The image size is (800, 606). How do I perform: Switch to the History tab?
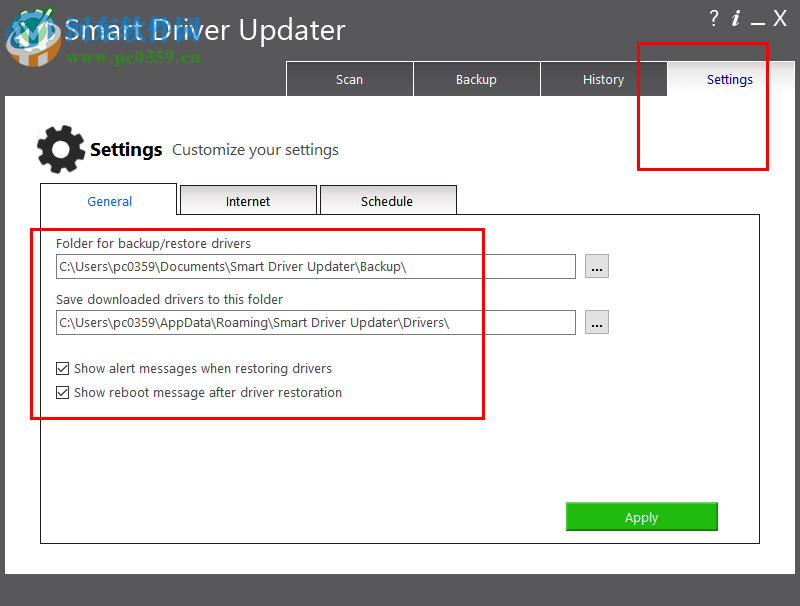(603, 79)
